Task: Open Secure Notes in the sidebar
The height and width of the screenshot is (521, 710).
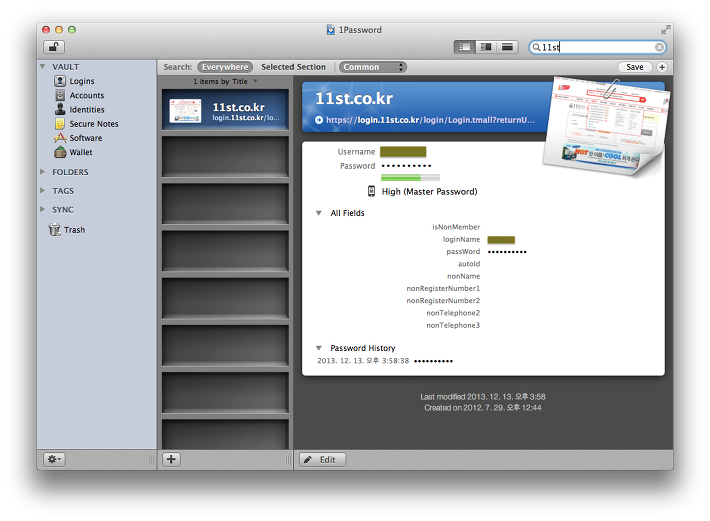Action: point(94,124)
